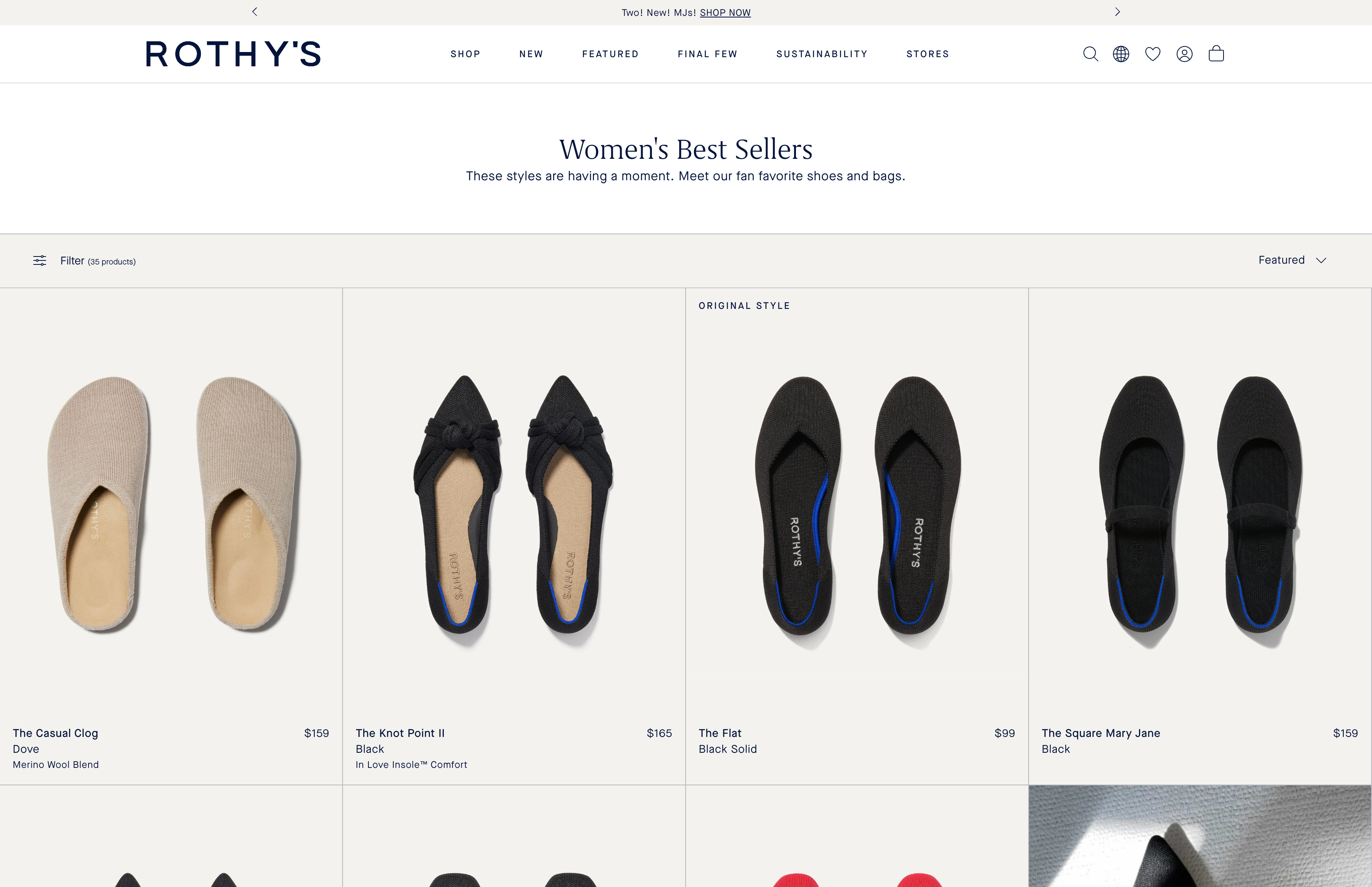This screenshot has width=1372, height=887.
Task: Click the previous announcement arrow
Action: [x=254, y=12]
